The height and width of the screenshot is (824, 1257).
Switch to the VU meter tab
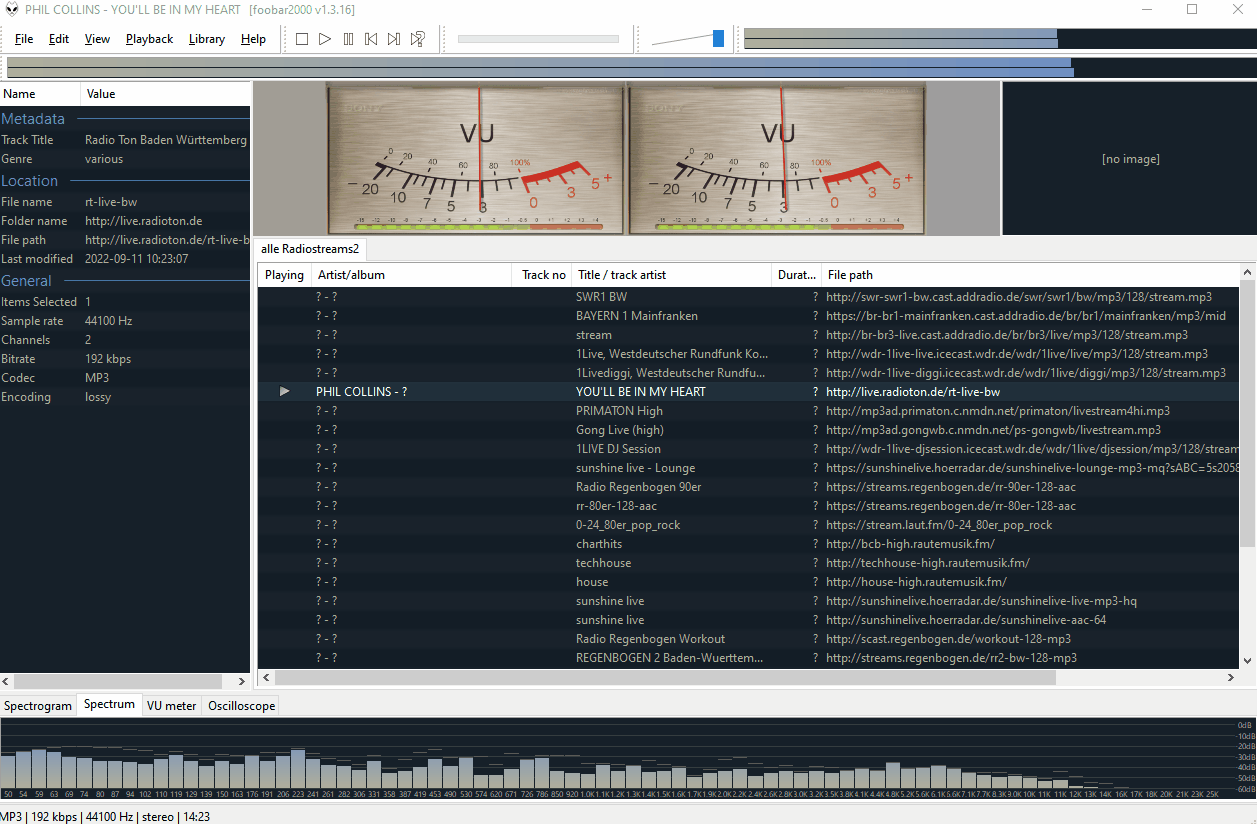pyautogui.click(x=171, y=705)
